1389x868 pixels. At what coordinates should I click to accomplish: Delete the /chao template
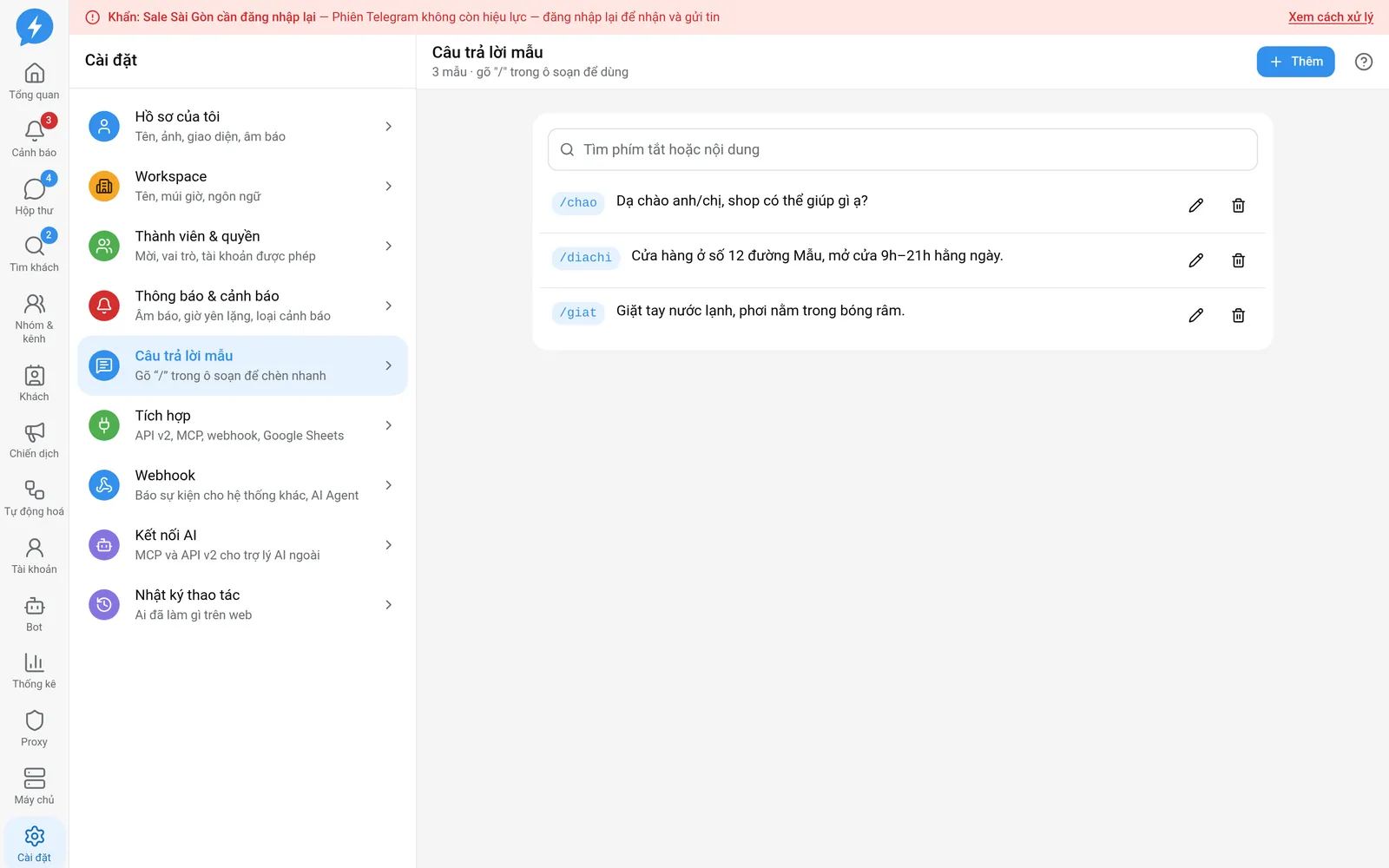[x=1239, y=206]
